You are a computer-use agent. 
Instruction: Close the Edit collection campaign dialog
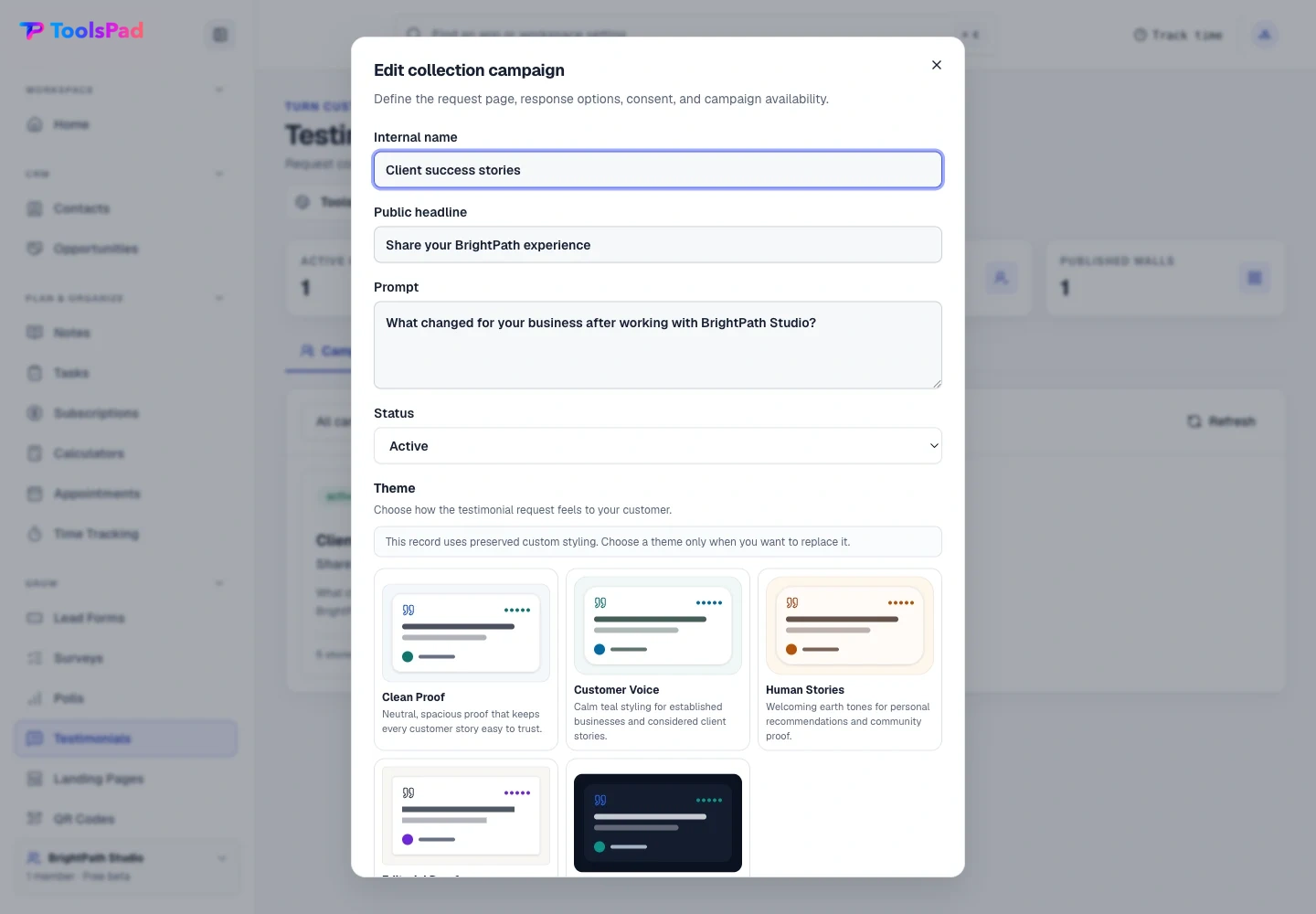pos(936,65)
